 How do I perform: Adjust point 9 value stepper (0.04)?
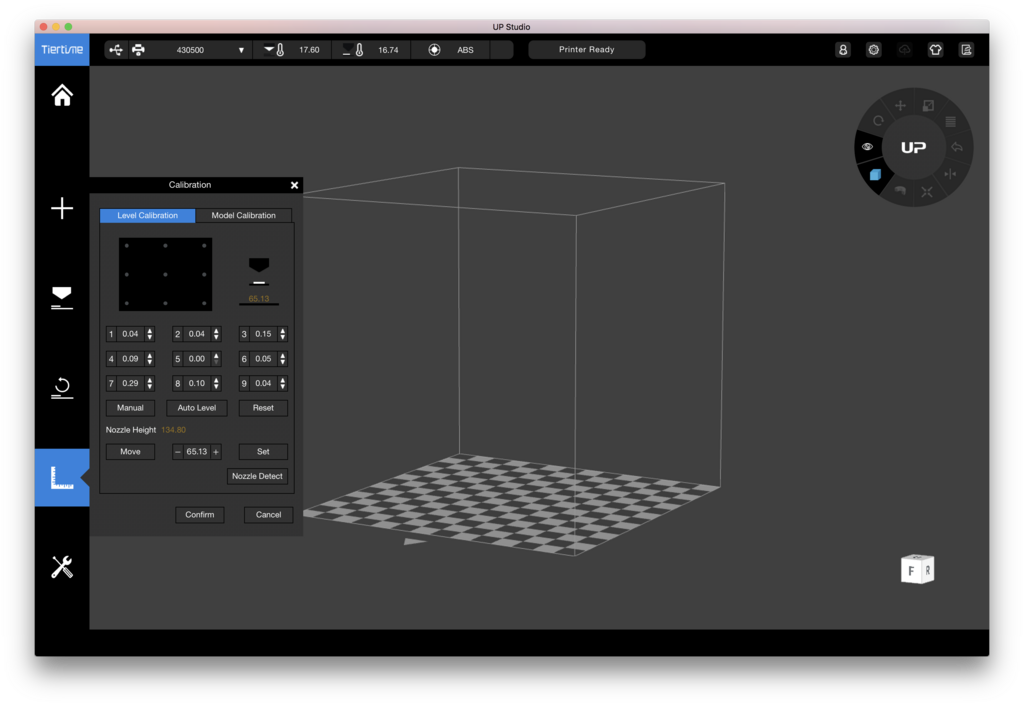point(283,383)
